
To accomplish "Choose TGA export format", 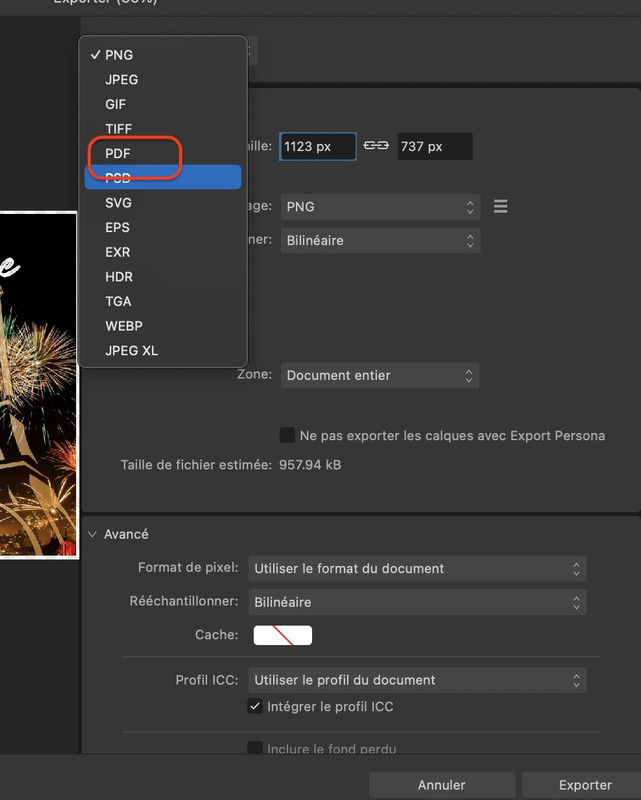I will pyautogui.click(x=163, y=302).
